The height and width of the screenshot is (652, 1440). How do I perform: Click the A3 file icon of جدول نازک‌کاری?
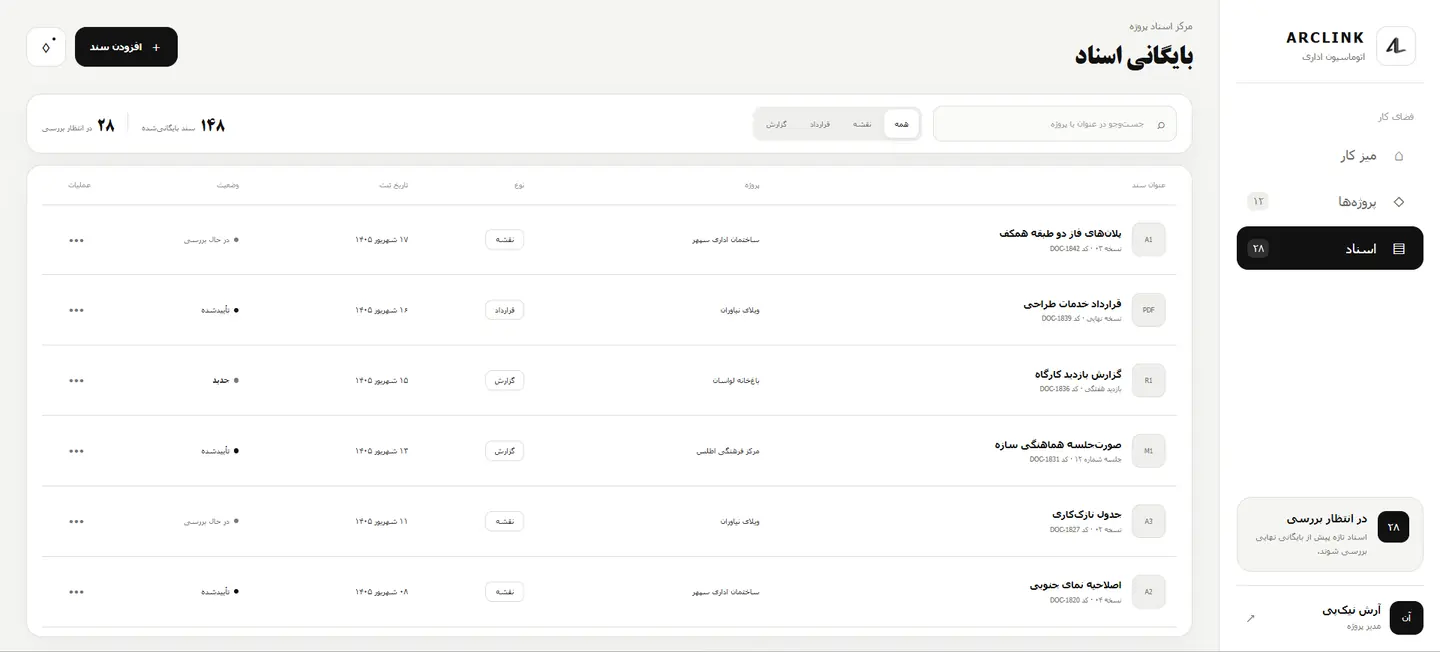tap(1149, 522)
